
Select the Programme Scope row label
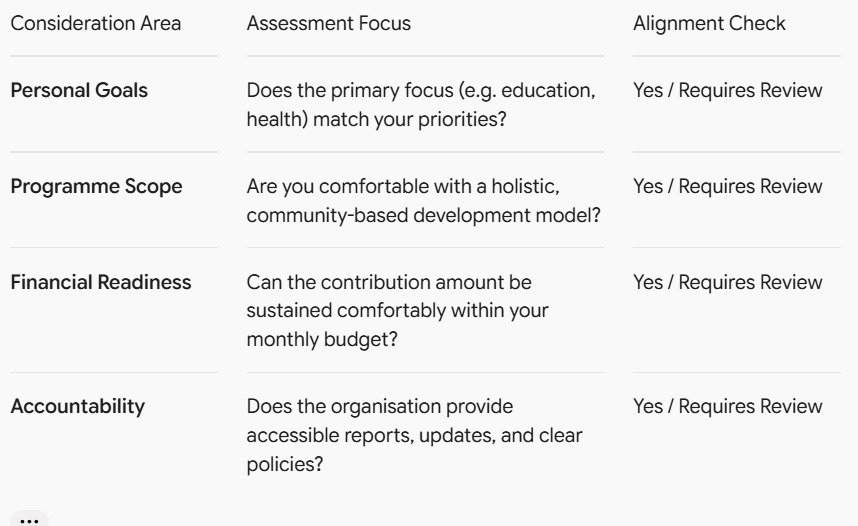tap(96, 186)
